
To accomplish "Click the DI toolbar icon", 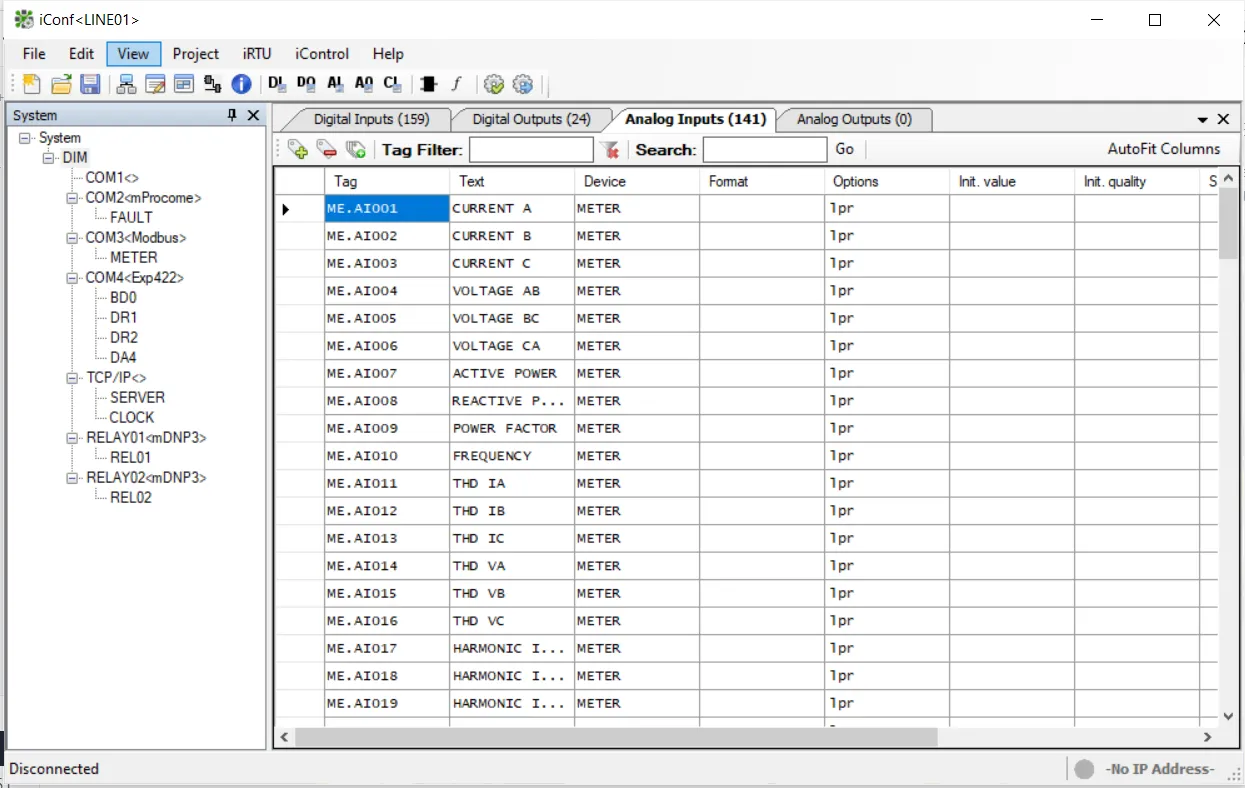I will (x=277, y=84).
